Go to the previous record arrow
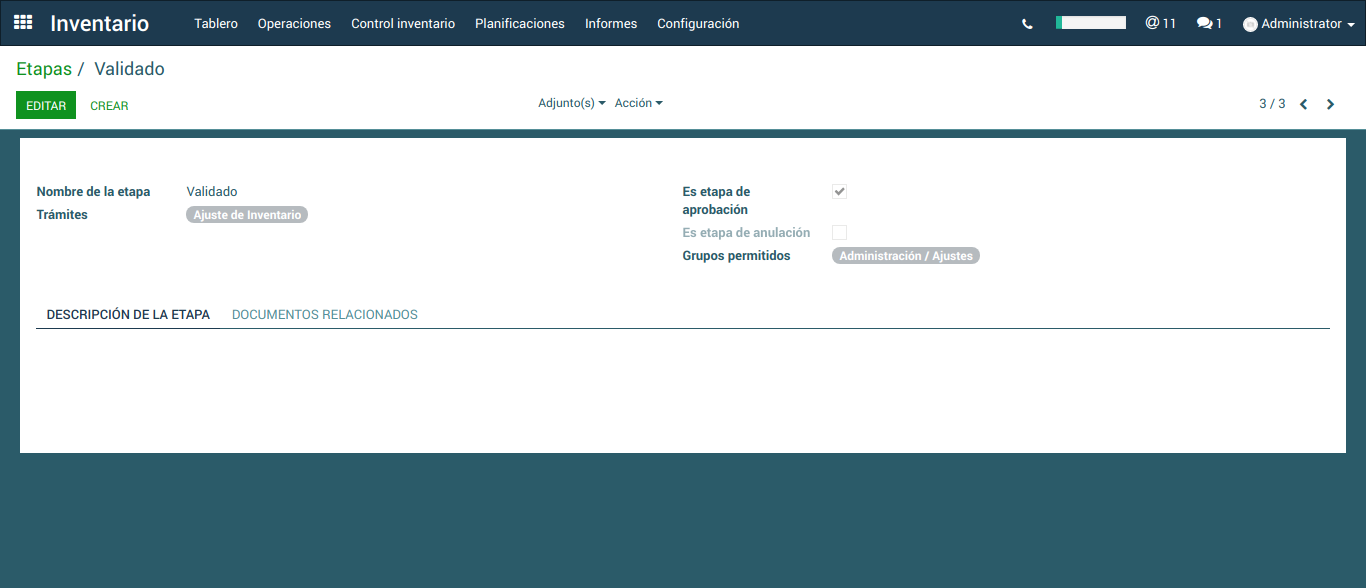Image resolution: width=1366 pixels, height=588 pixels. coord(1304,104)
